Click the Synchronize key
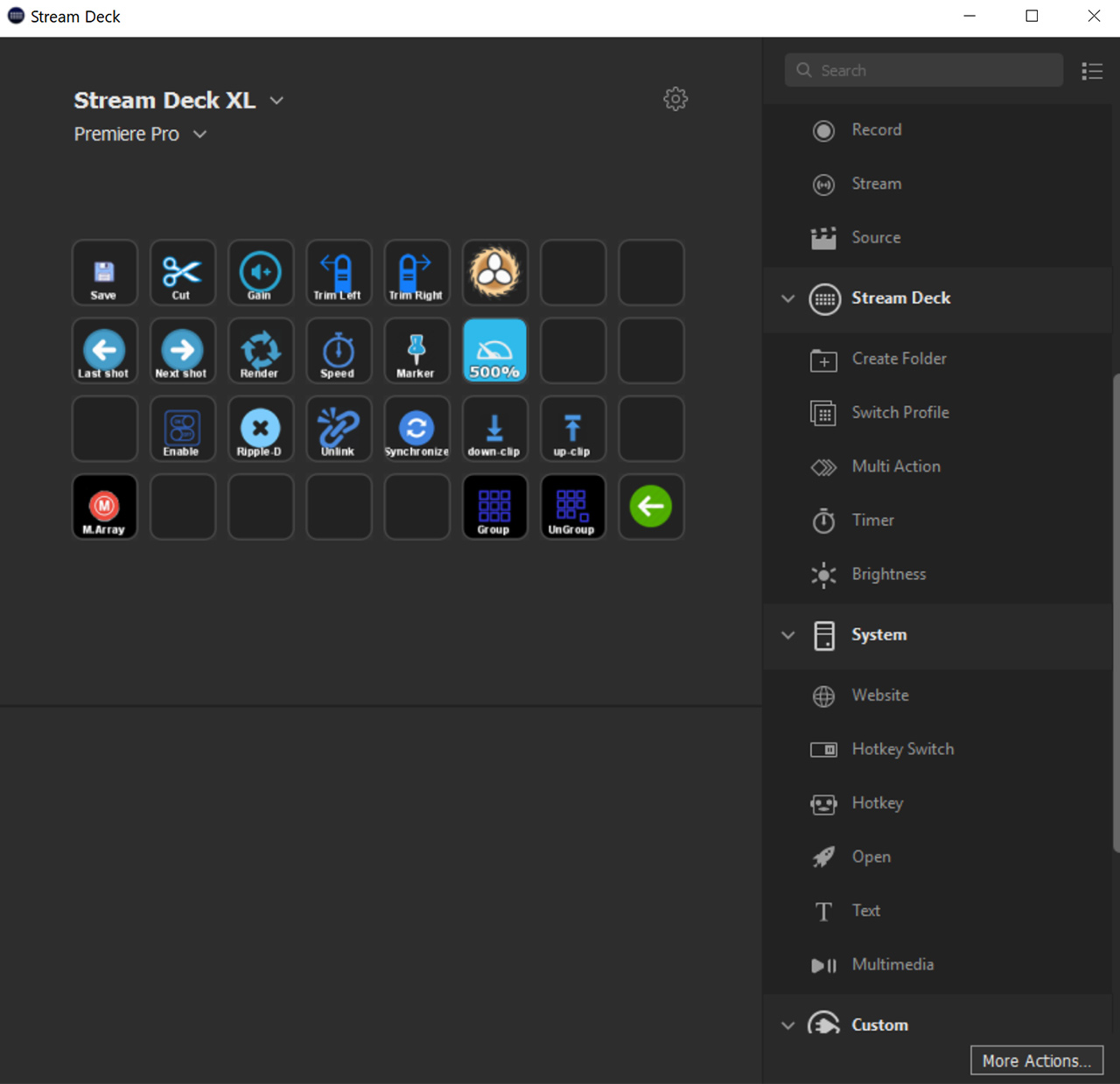 [x=416, y=428]
